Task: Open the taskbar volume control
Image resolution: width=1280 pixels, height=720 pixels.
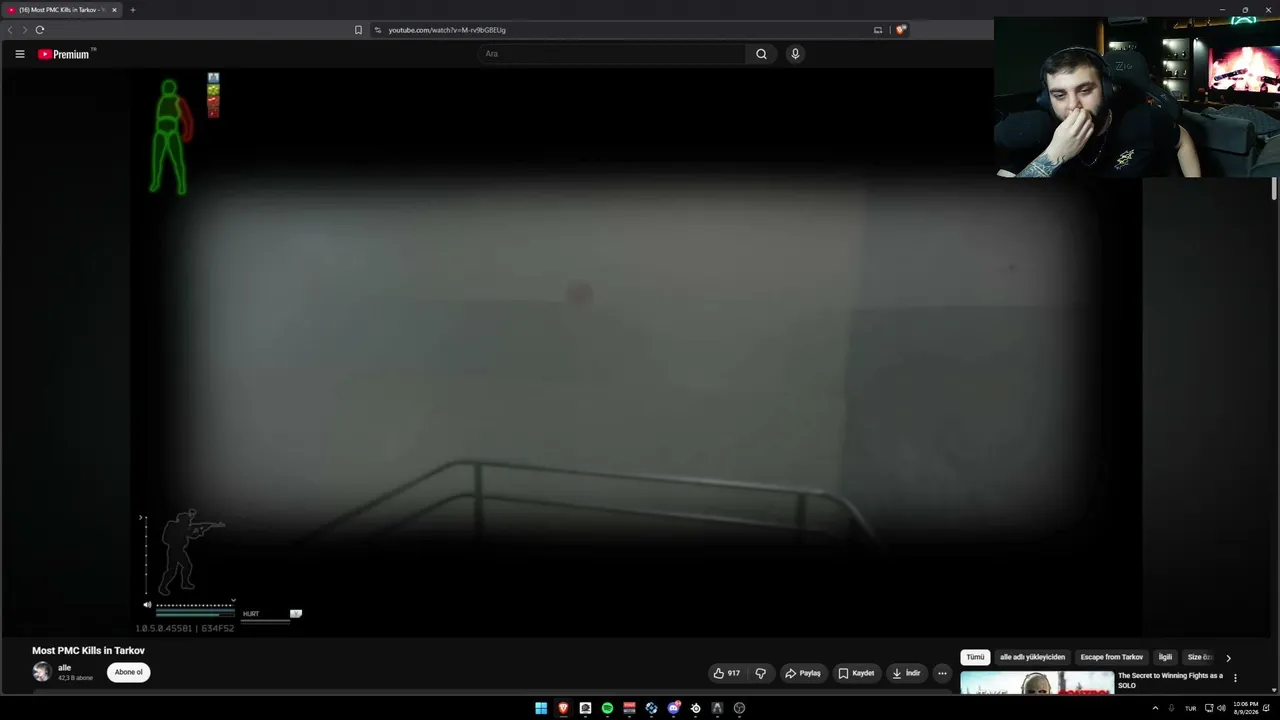Action: (1221, 708)
